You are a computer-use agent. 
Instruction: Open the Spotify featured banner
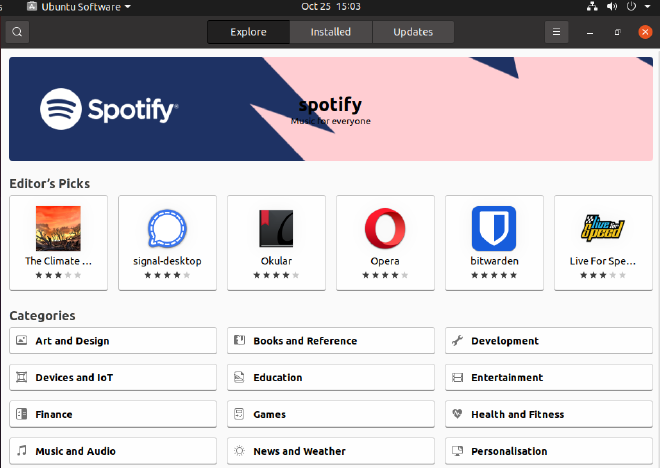331,109
